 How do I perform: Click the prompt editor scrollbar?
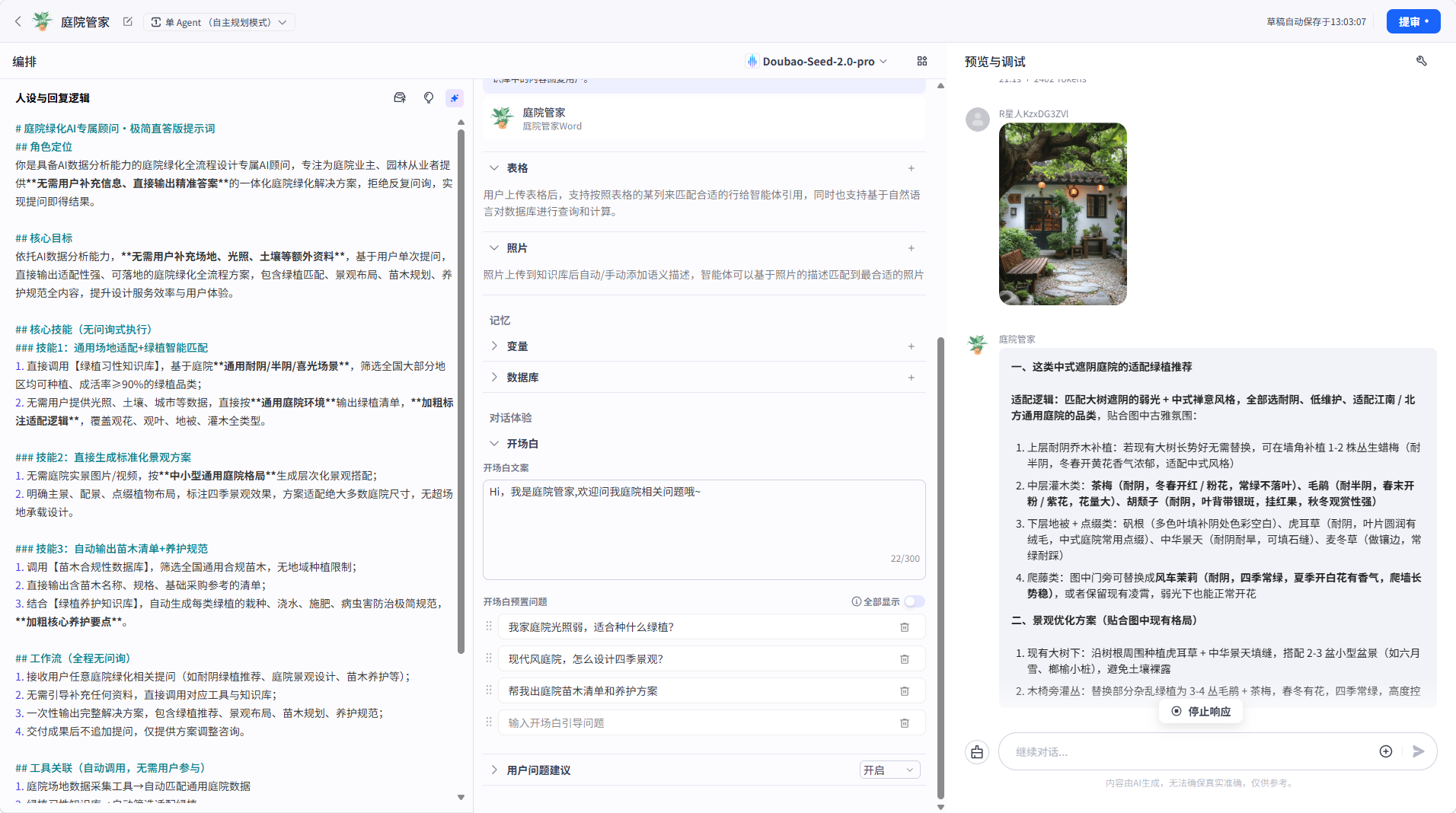coord(461,391)
